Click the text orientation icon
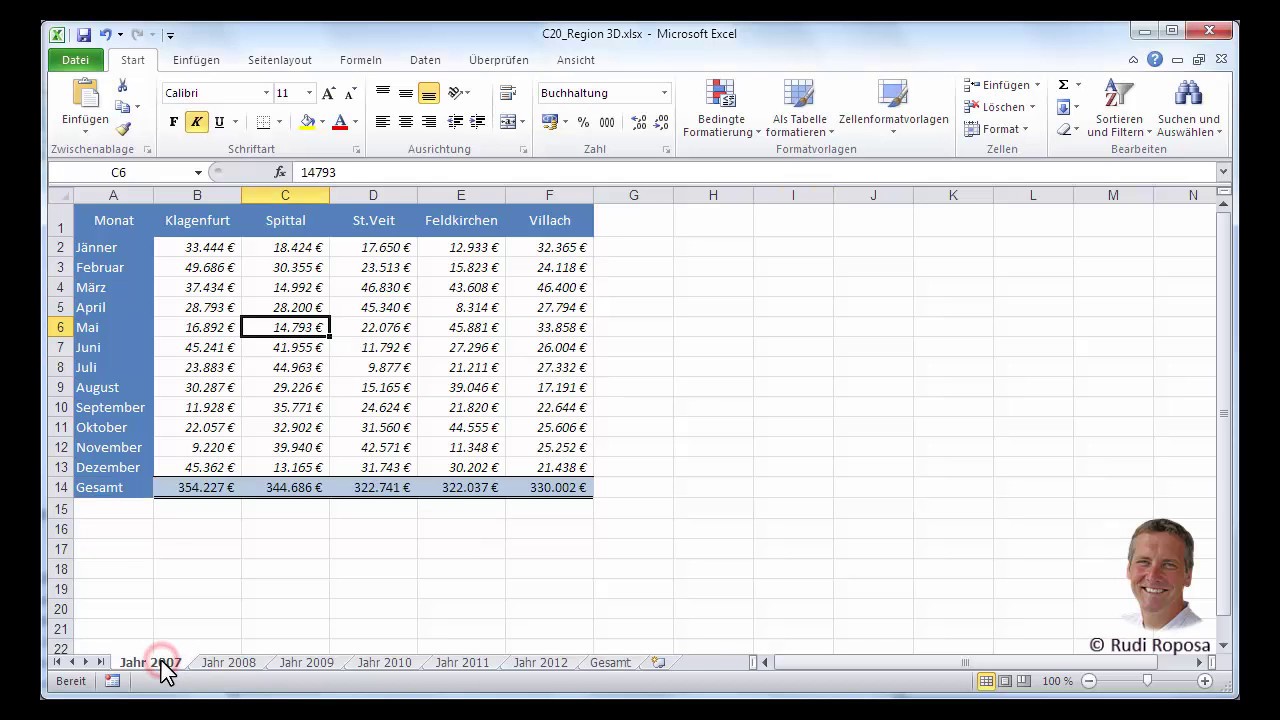This screenshot has height=720, width=1280. click(455, 93)
